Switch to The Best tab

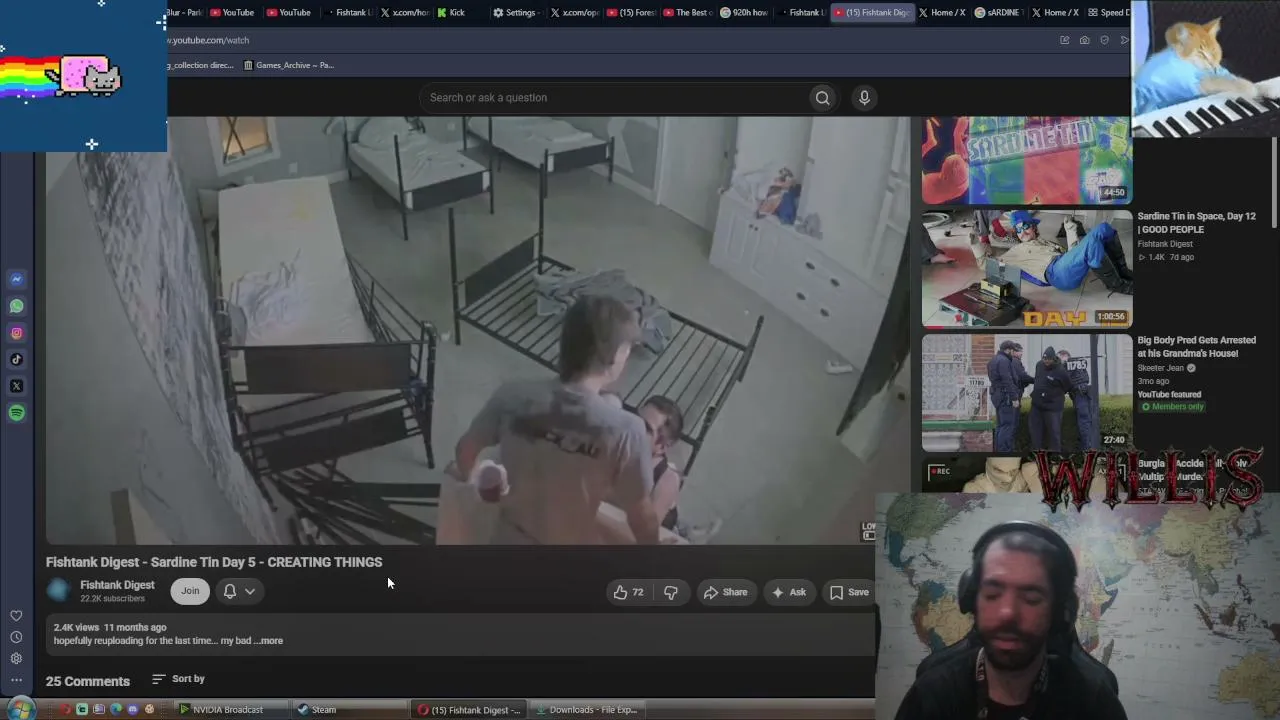coord(687,13)
